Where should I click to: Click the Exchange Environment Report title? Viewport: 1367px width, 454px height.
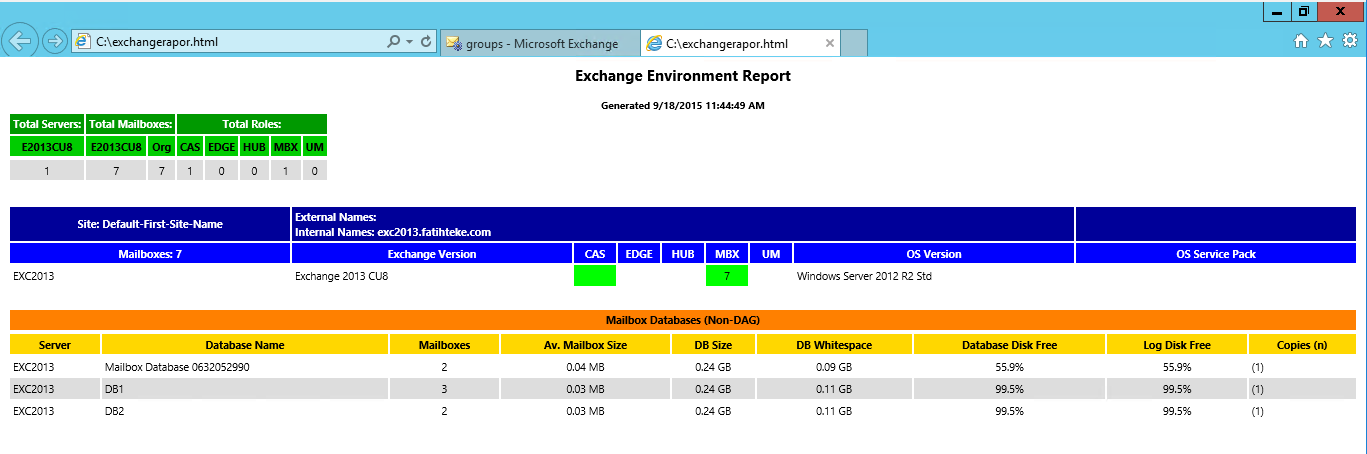(x=683, y=76)
